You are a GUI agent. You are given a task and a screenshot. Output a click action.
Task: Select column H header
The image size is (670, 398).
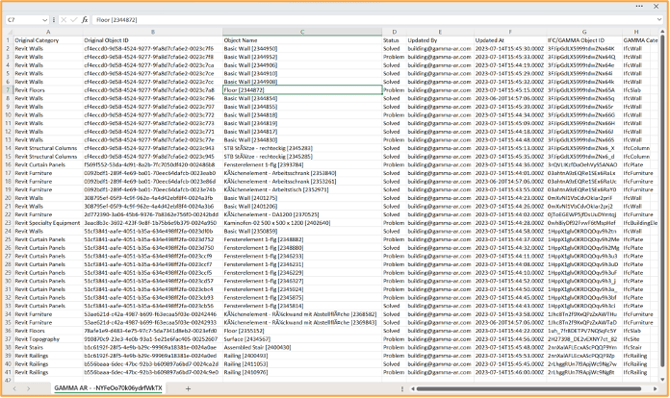tap(636, 32)
